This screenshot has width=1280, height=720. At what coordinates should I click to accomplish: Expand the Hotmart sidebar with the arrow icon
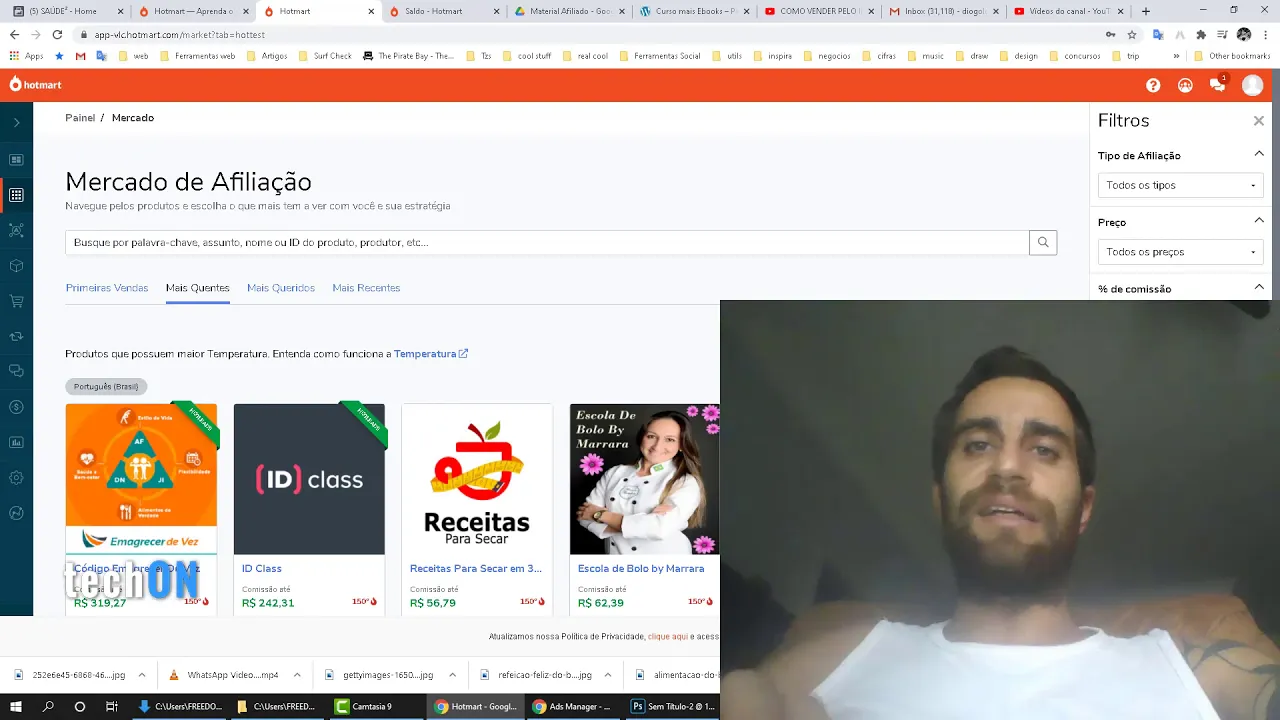[16, 123]
